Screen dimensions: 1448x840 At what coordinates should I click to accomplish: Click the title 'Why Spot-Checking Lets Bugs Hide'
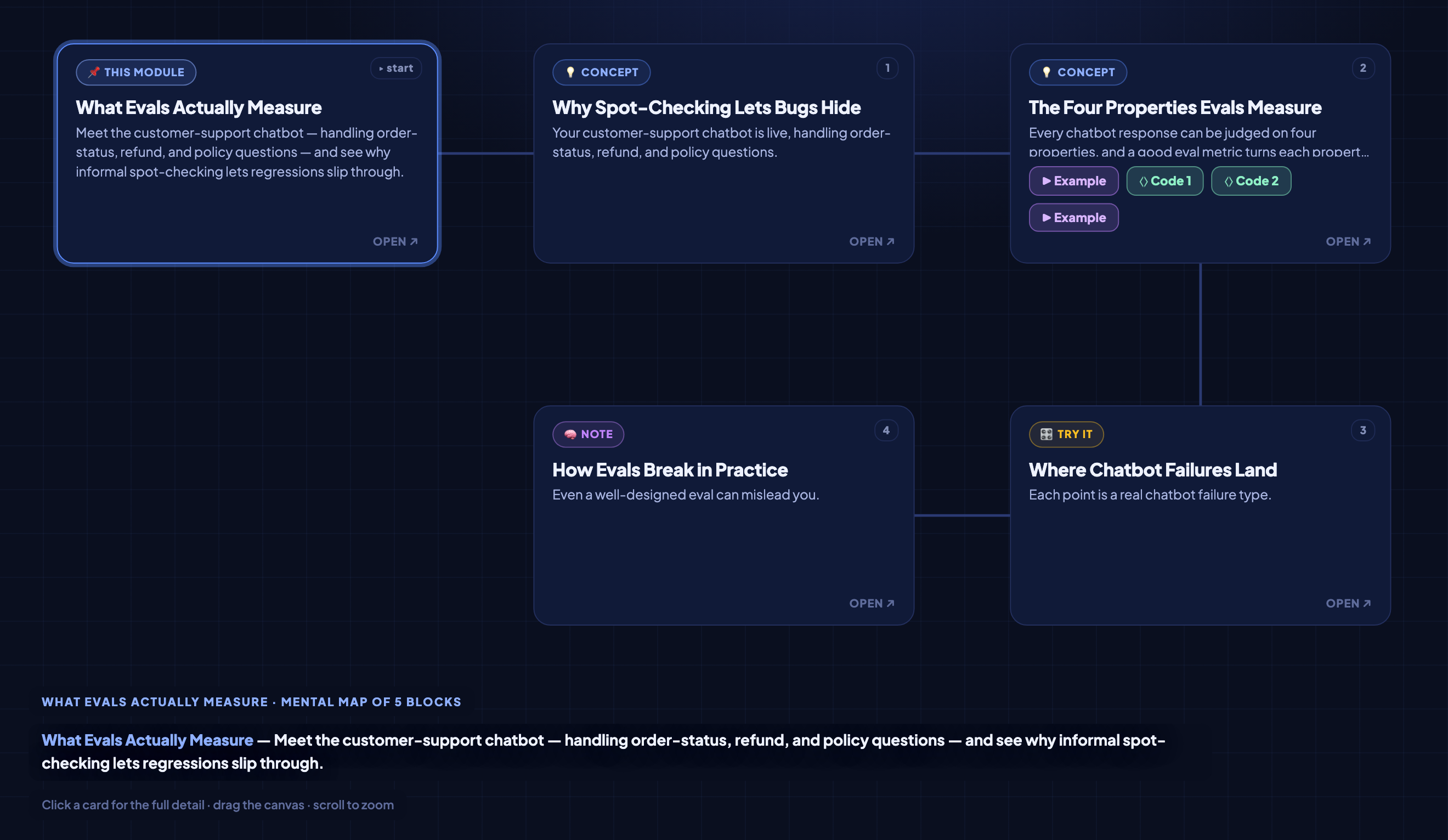pos(706,107)
